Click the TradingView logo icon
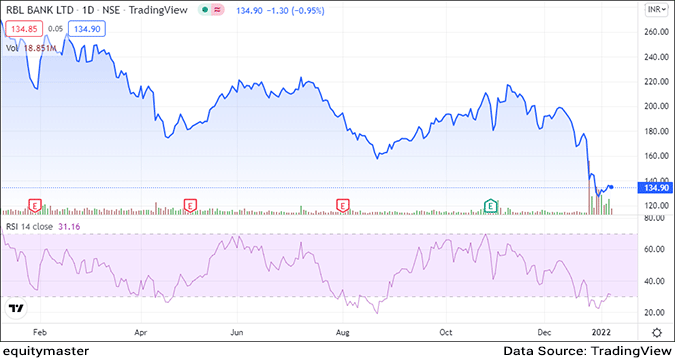 (x=16, y=308)
